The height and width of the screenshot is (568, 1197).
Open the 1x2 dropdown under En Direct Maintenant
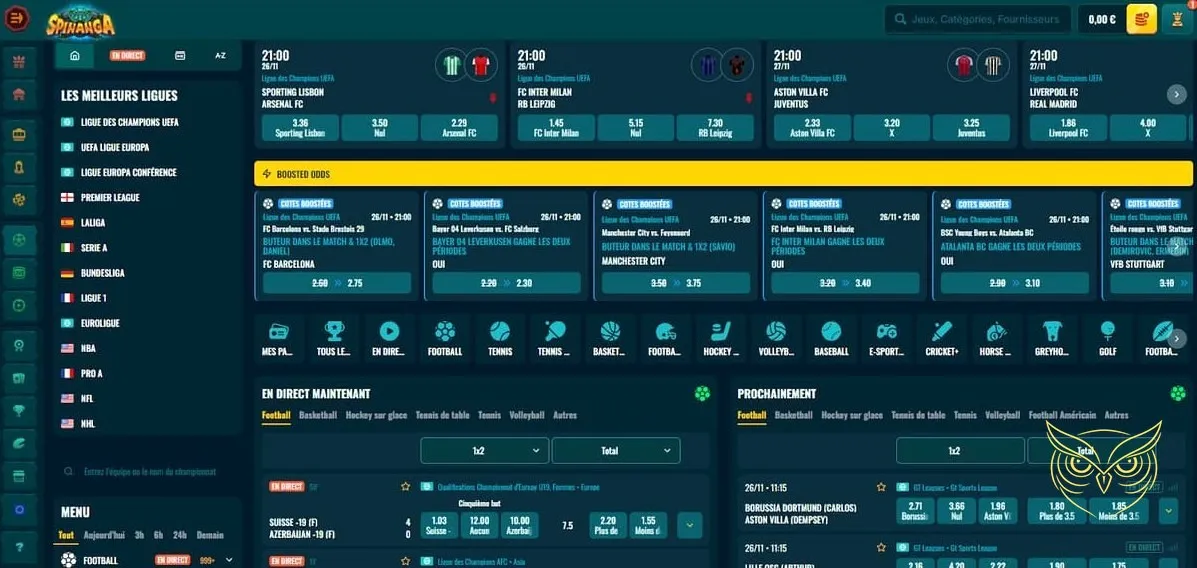pyautogui.click(x=485, y=450)
